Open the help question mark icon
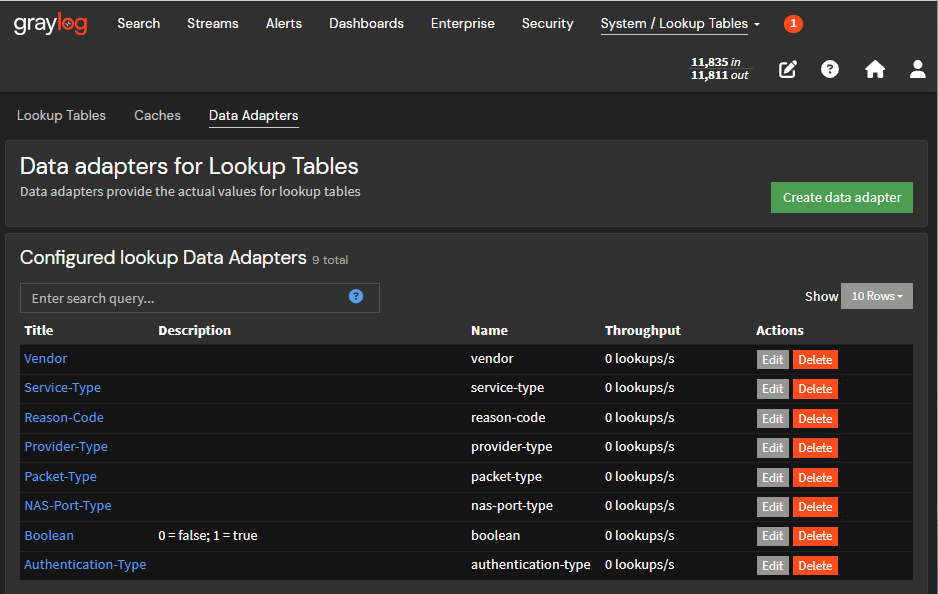The image size is (938, 594). pyautogui.click(x=830, y=69)
